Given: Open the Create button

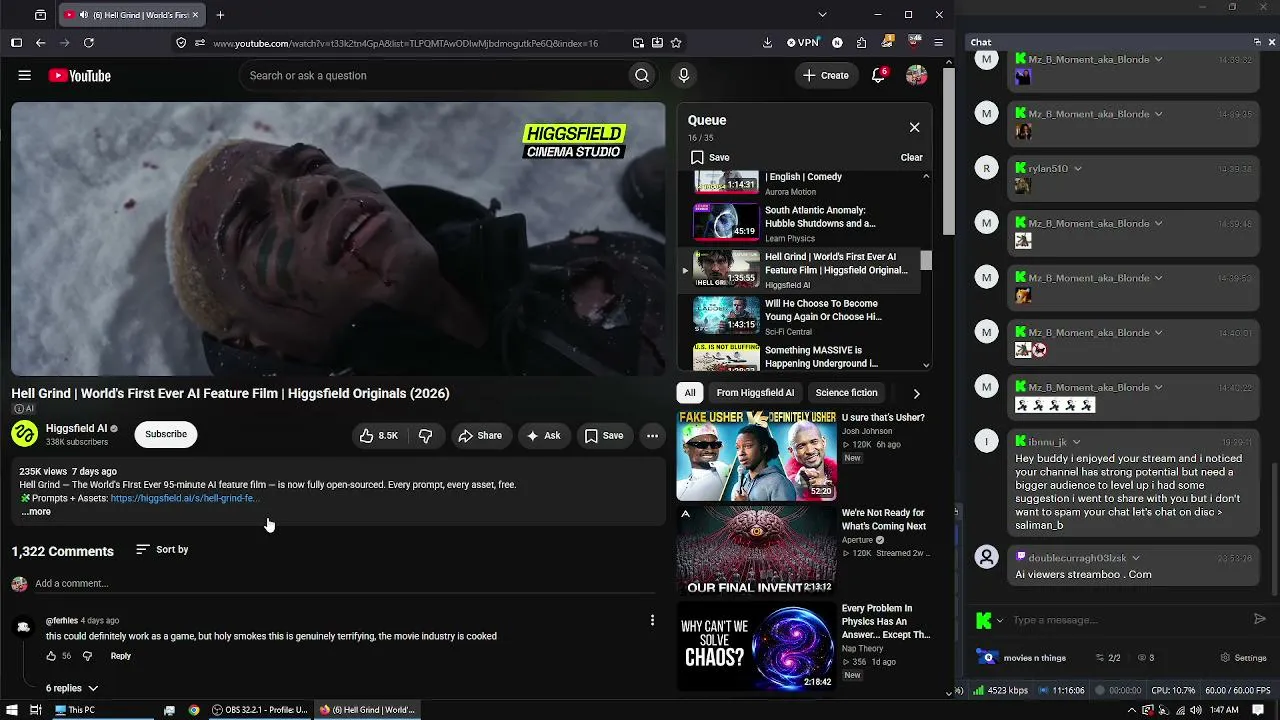Looking at the screenshot, I should point(826,76).
